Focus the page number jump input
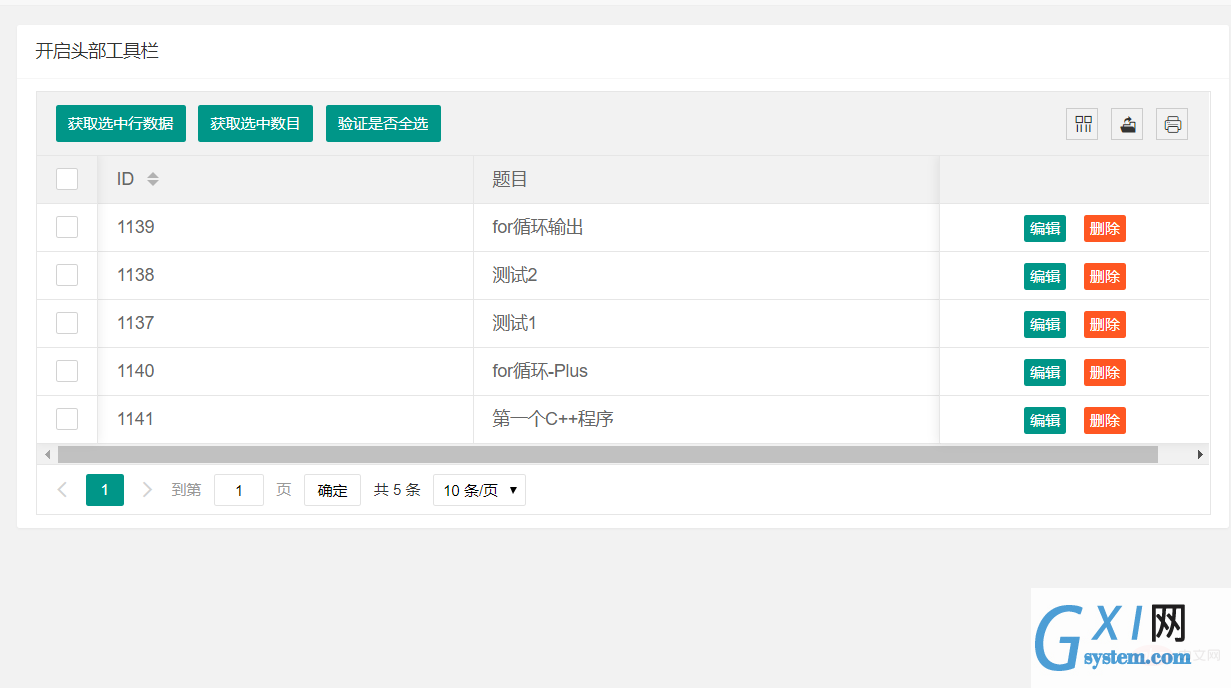Screen dimensions: 1231x688 239,490
